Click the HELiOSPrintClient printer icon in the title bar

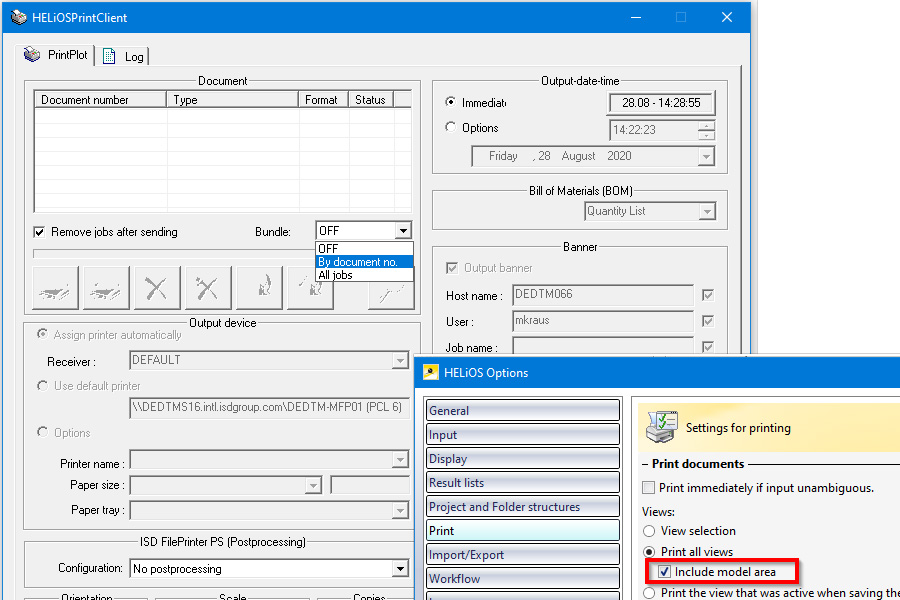(19, 17)
